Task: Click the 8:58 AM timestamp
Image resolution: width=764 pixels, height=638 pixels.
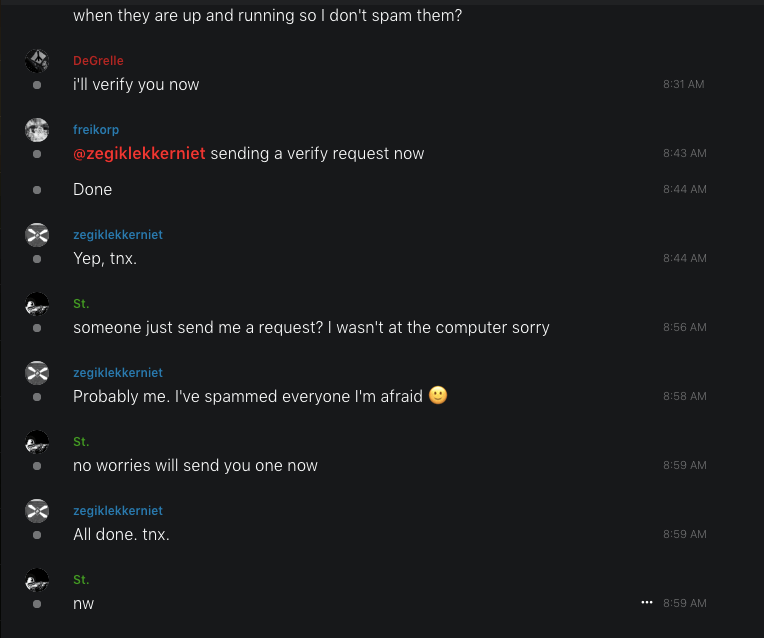Action: click(x=684, y=396)
